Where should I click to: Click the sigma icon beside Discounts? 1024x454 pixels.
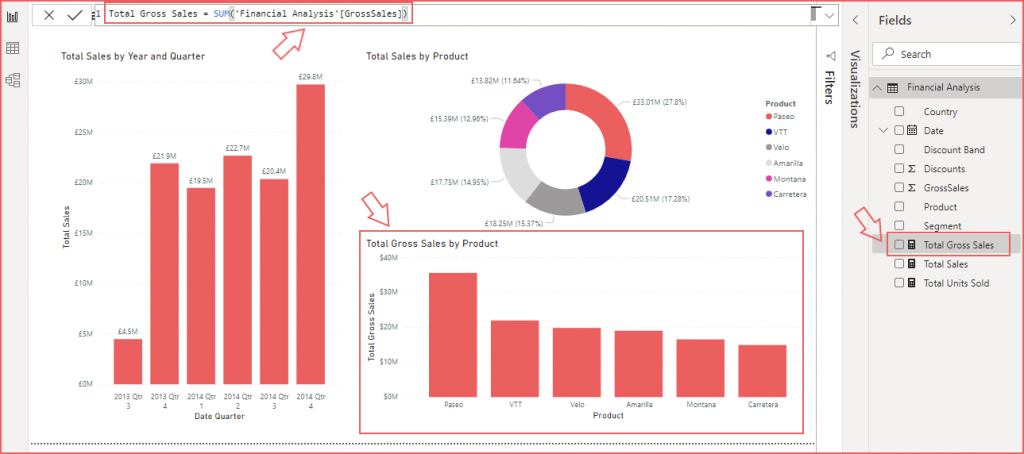point(912,169)
